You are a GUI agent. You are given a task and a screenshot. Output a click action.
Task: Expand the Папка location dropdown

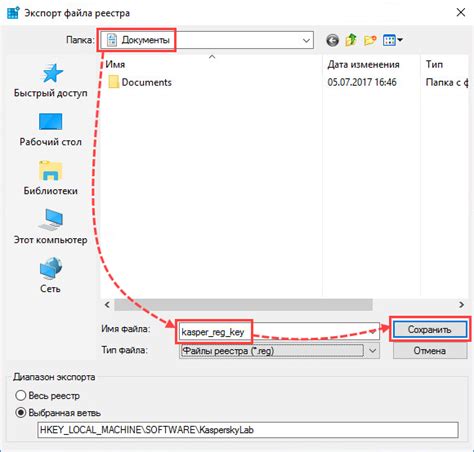(306, 40)
